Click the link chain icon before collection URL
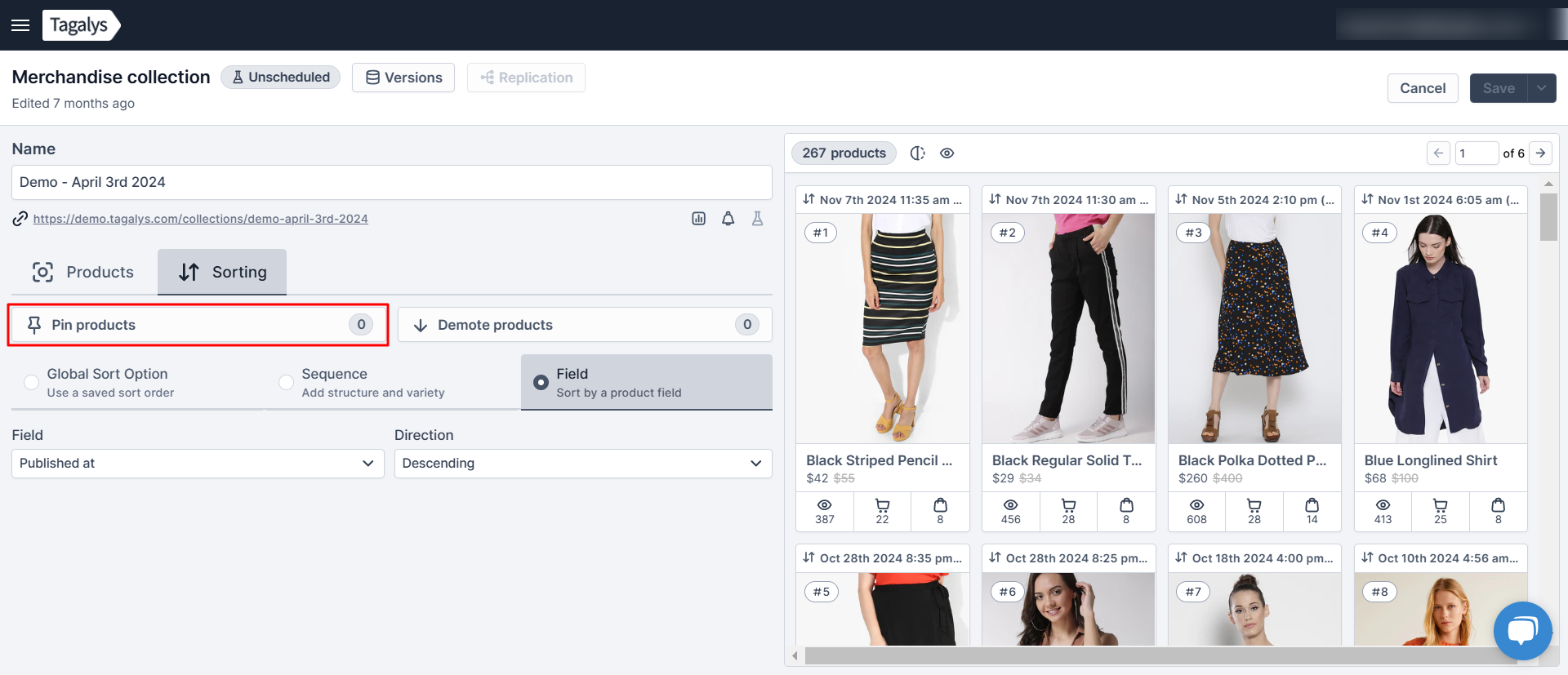This screenshot has height=675, width=1568. (20, 219)
